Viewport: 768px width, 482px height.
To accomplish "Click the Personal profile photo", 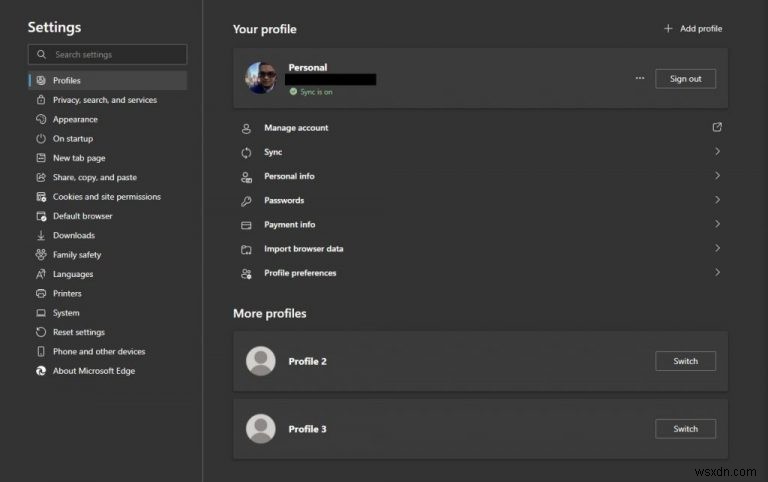I will (261, 78).
